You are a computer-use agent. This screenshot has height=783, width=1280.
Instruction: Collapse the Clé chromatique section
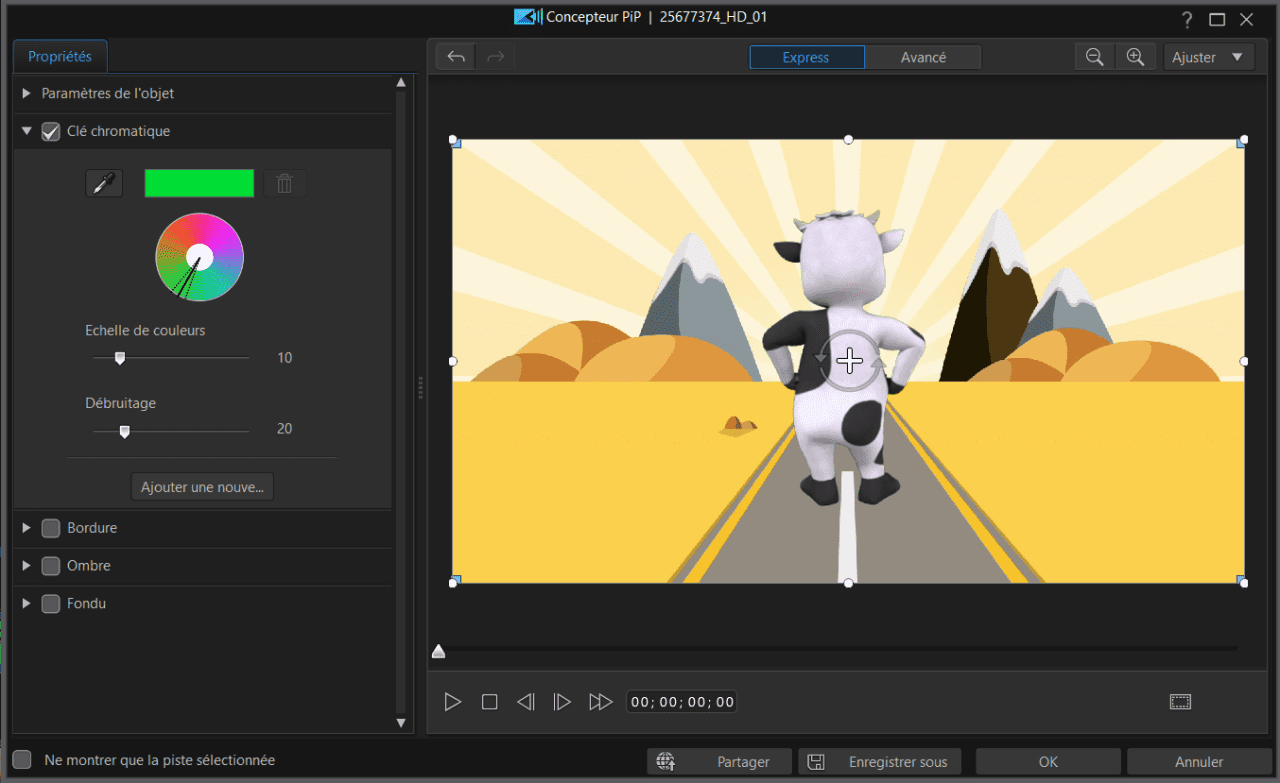(27, 131)
